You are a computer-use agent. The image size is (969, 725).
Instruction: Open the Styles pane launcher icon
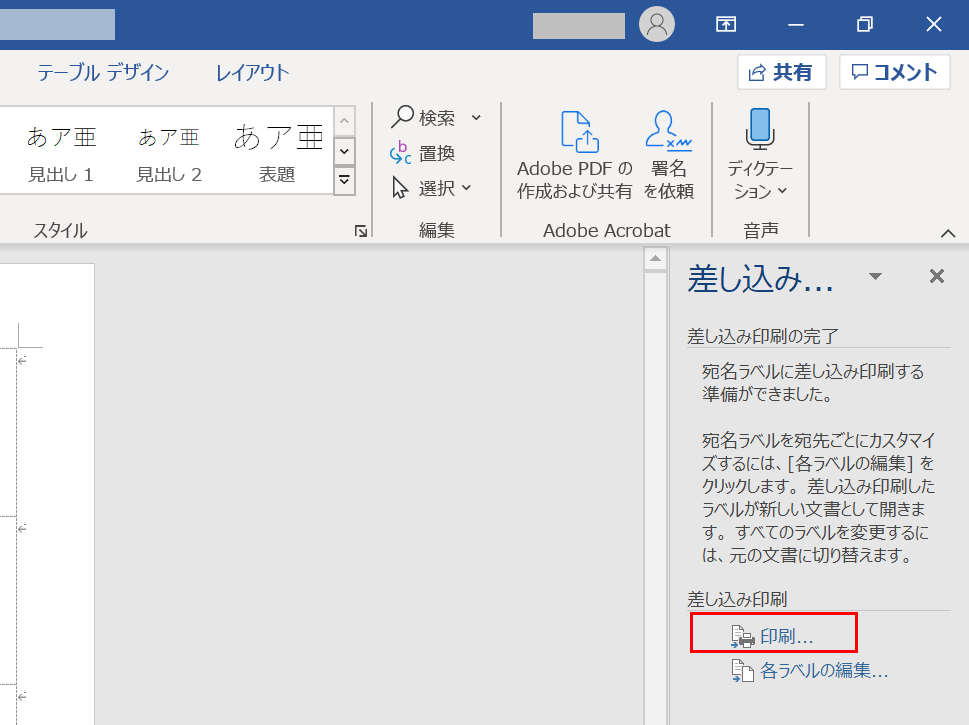pos(360,231)
